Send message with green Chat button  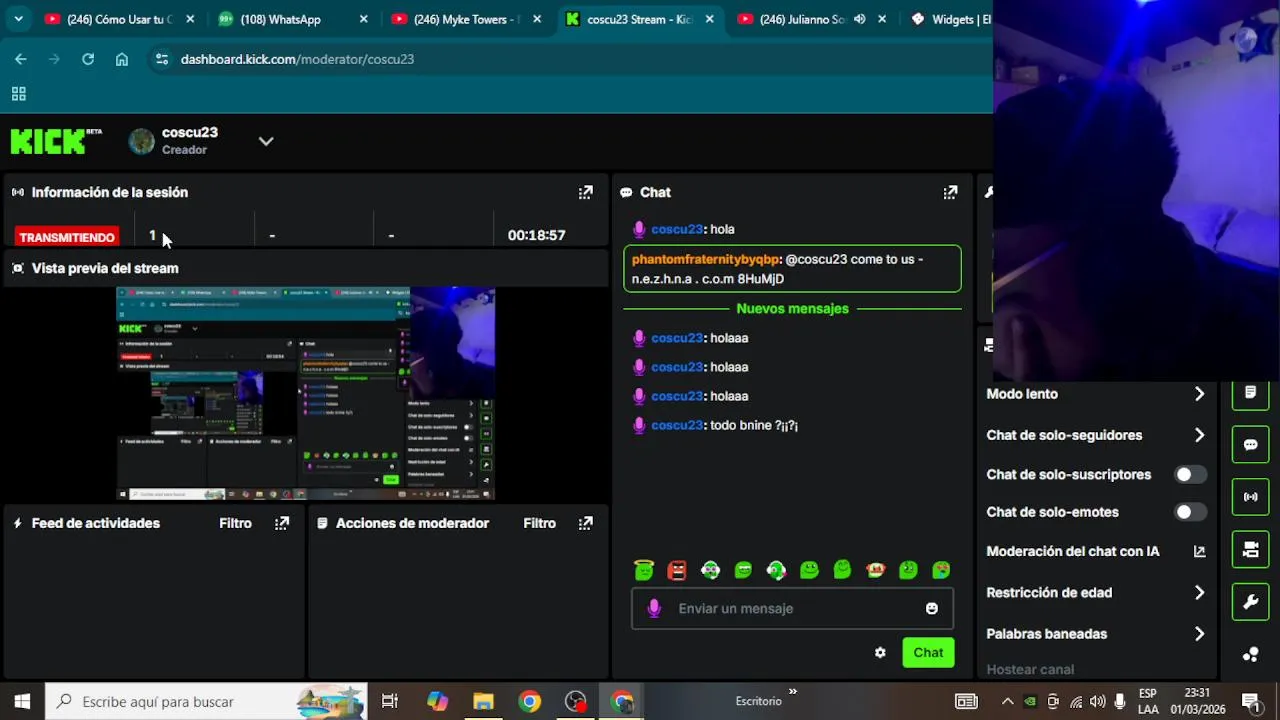click(928, 653)
